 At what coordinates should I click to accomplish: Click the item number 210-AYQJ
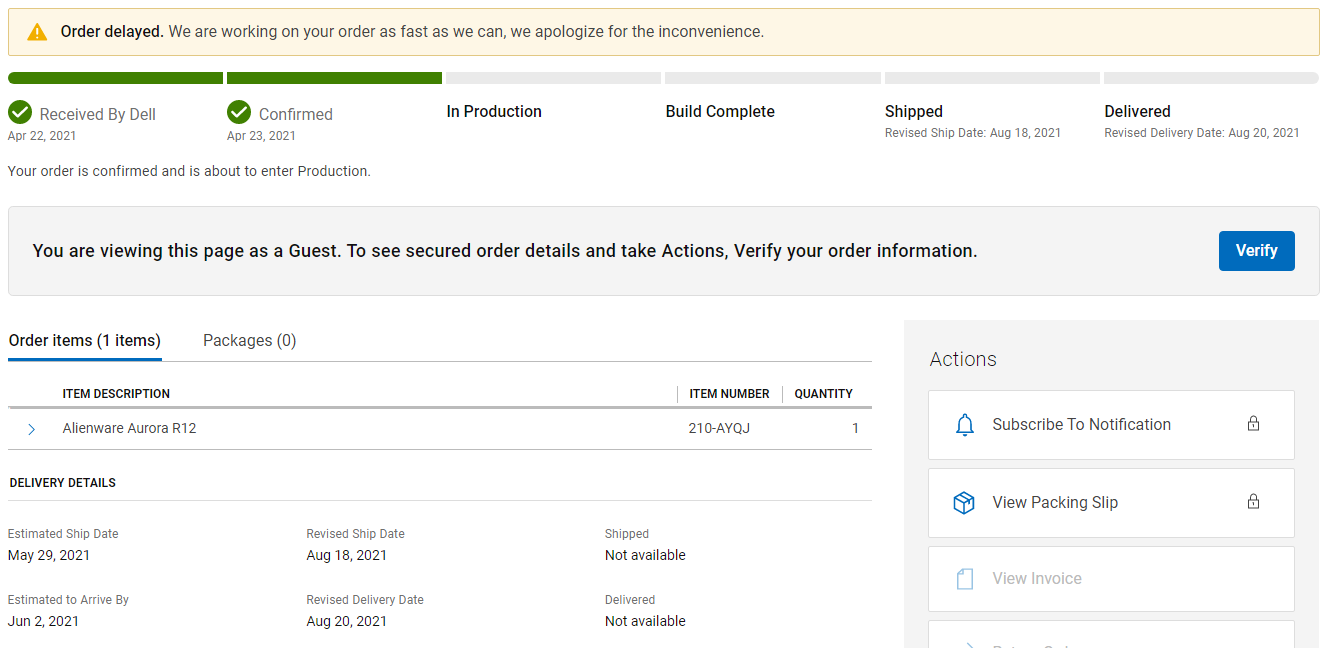[719, 429]
